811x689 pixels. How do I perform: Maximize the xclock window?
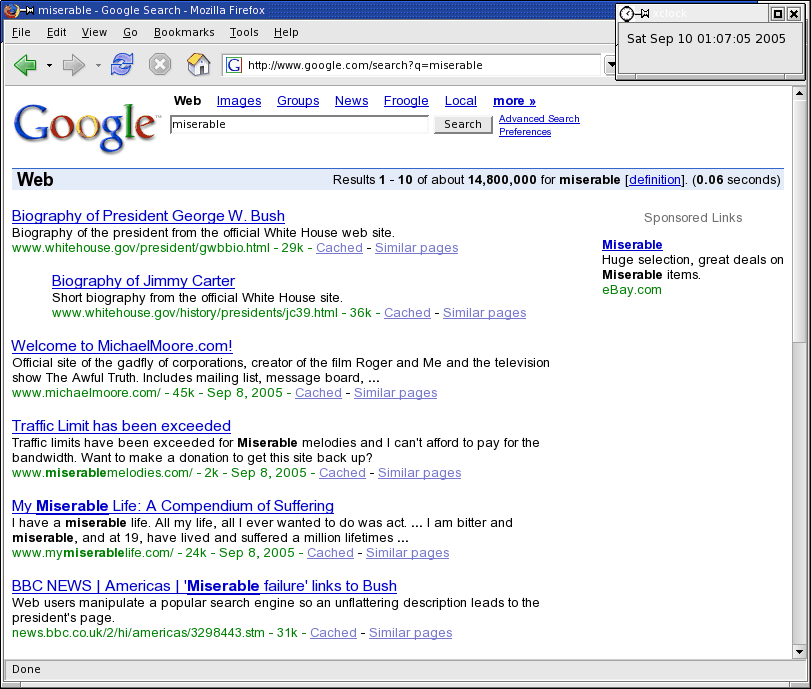tap(777, 14)
